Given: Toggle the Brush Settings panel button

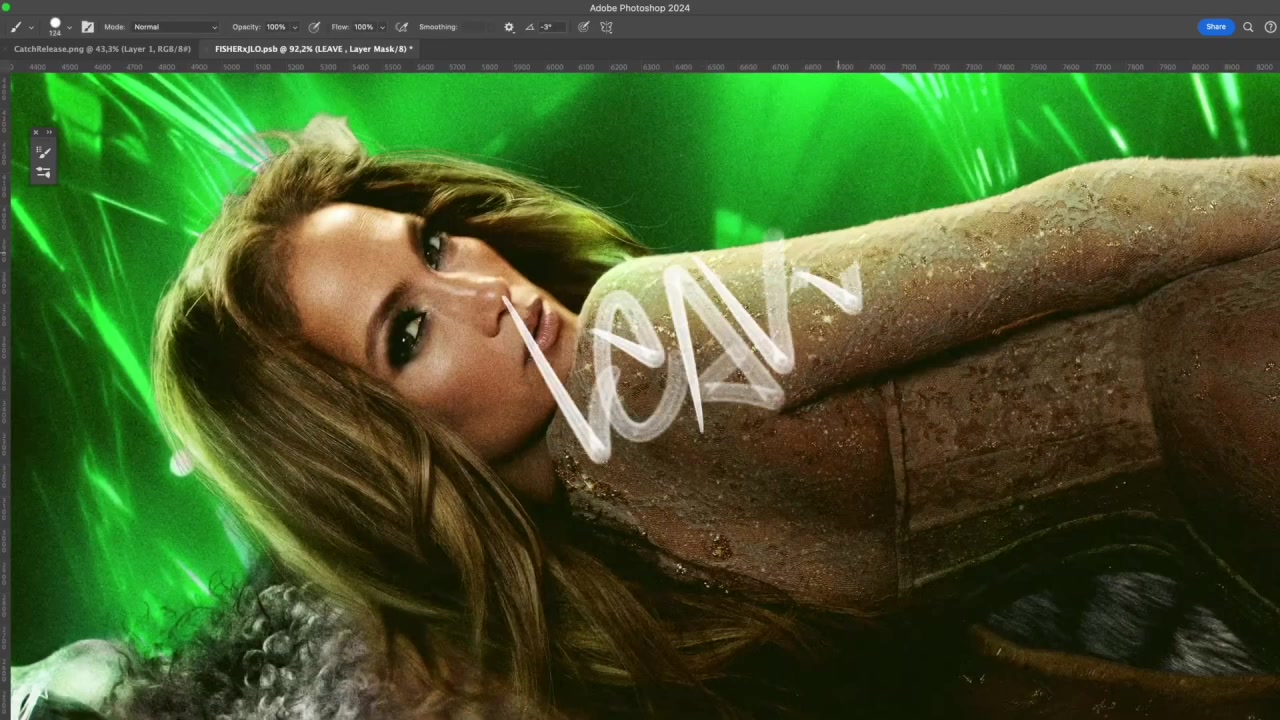Looking at the screenshot, I should point(87,27).
